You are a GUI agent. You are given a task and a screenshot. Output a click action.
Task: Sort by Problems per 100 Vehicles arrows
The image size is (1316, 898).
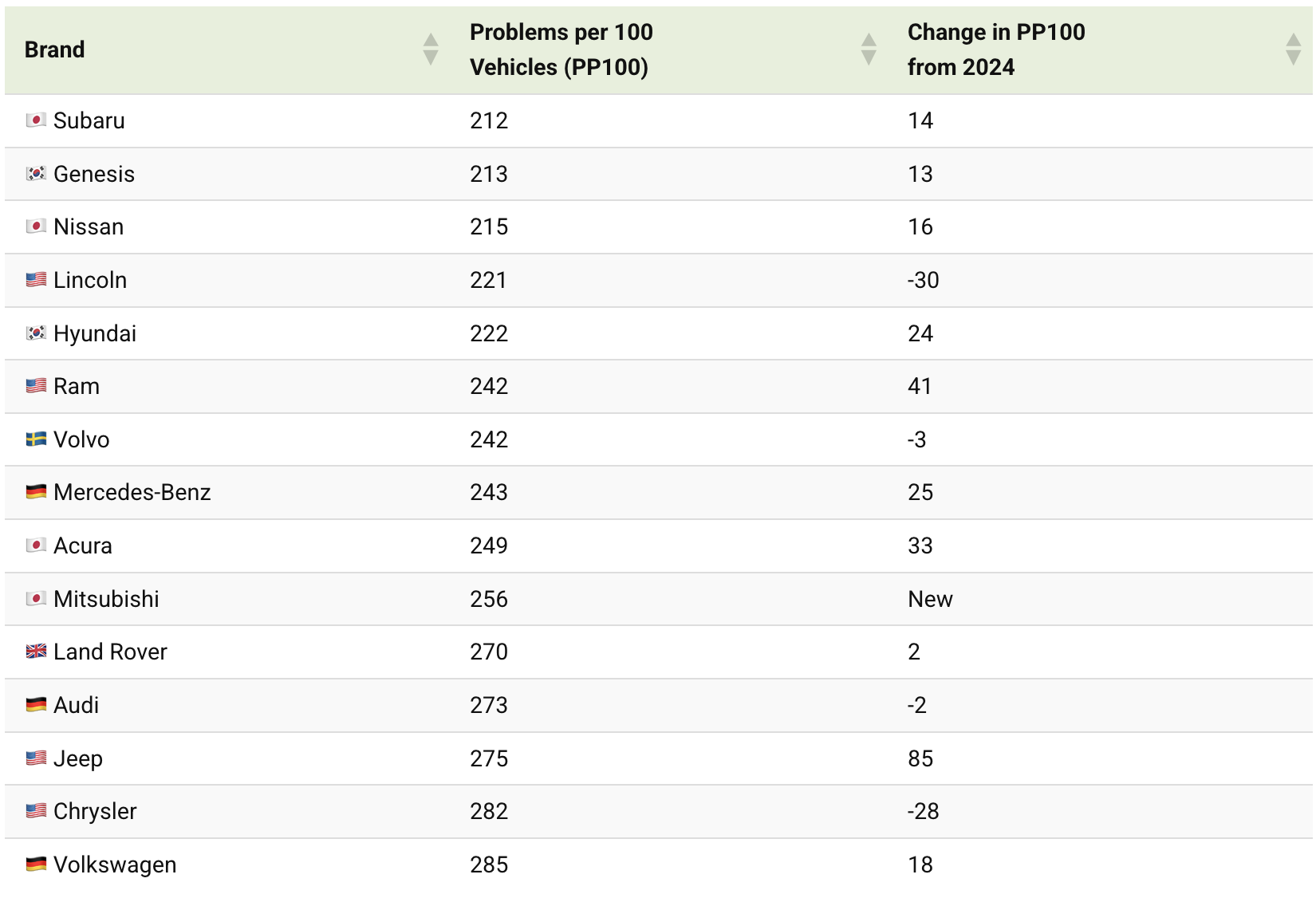[869, 49]
